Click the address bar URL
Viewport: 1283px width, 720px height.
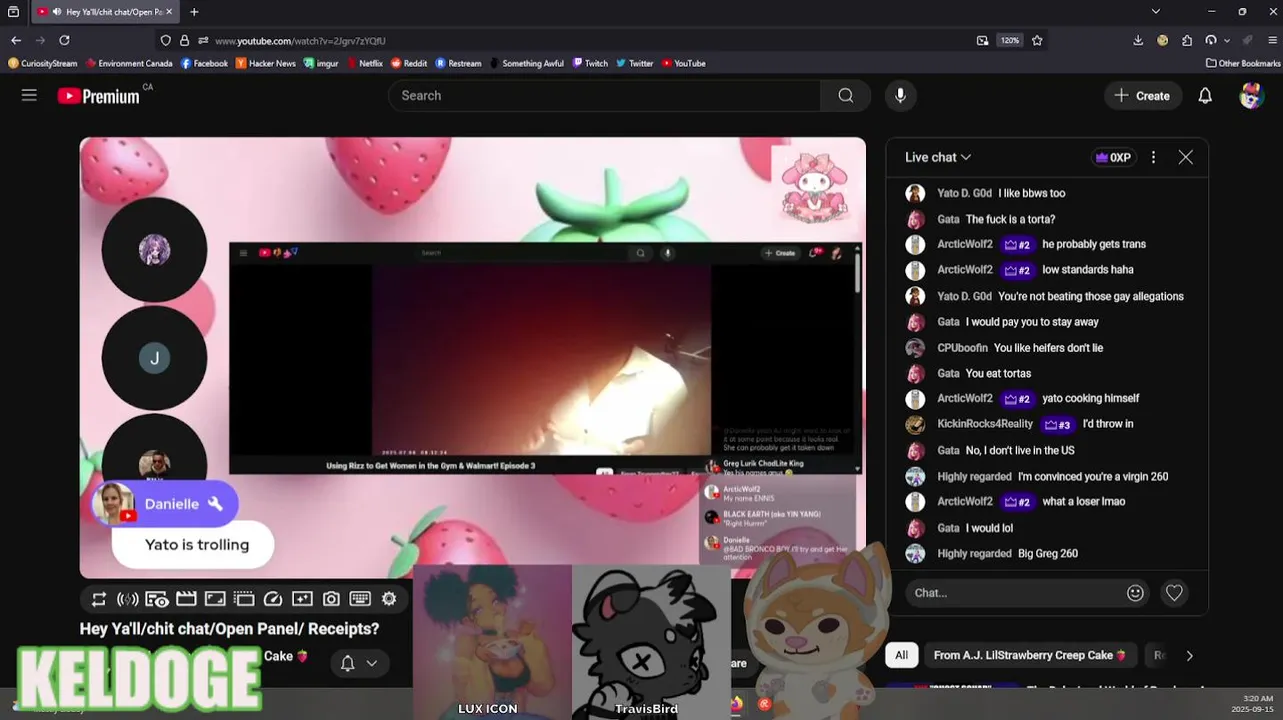pyautogui.click(x=300, y=41)
